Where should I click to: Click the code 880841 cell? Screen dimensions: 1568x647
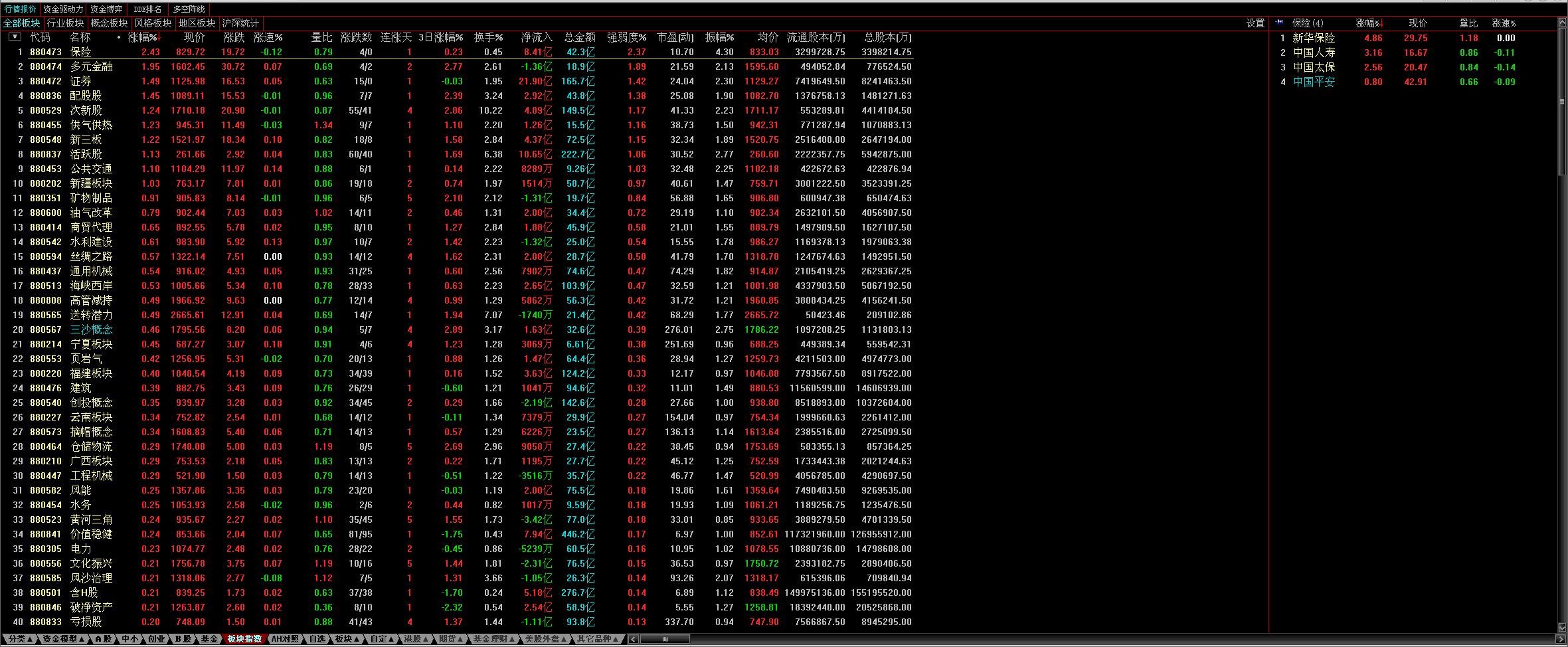(x=46, y=534)
